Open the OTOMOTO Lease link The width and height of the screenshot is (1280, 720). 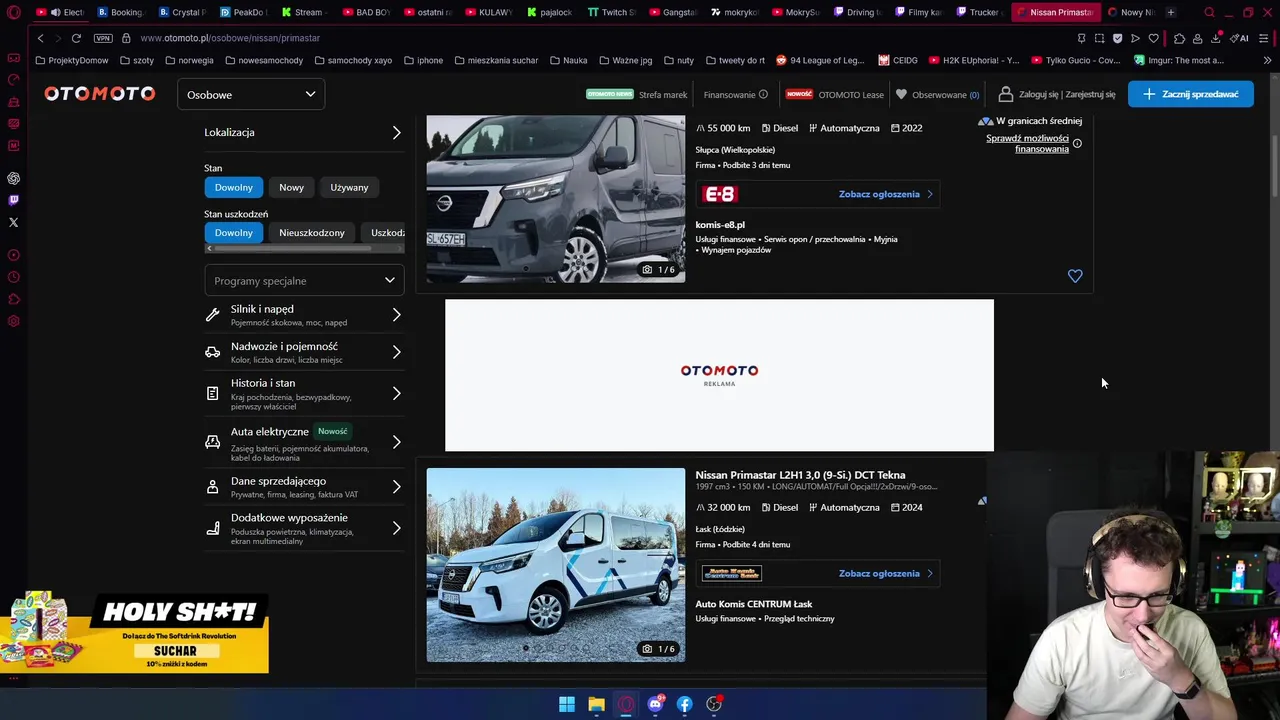pos(851,95)
